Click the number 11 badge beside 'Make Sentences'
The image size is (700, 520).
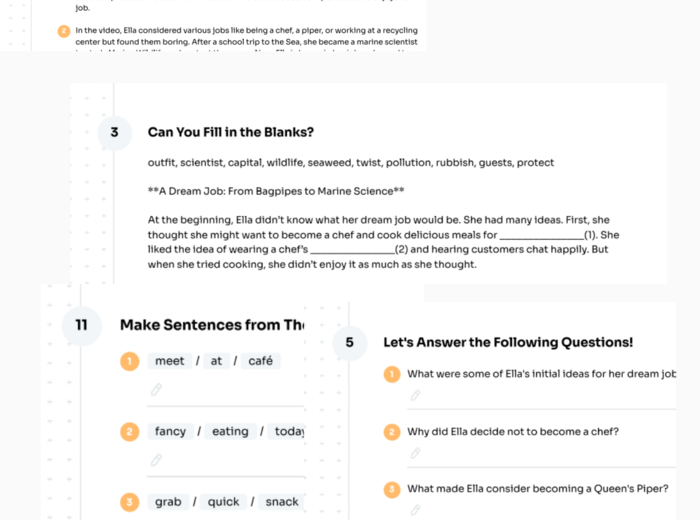(81, 325)
